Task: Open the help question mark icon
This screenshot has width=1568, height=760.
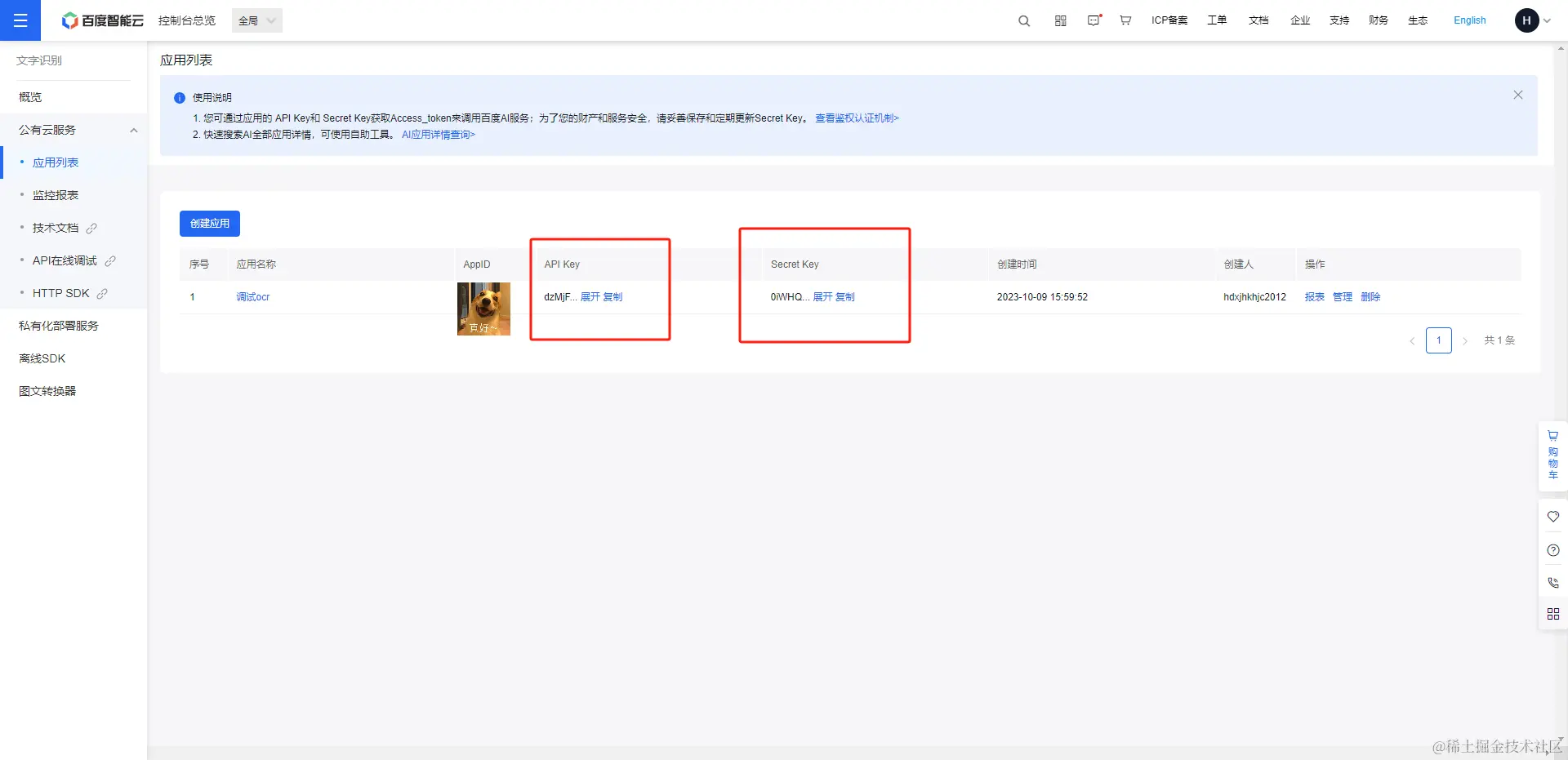Action: [x=1553, y=550]
